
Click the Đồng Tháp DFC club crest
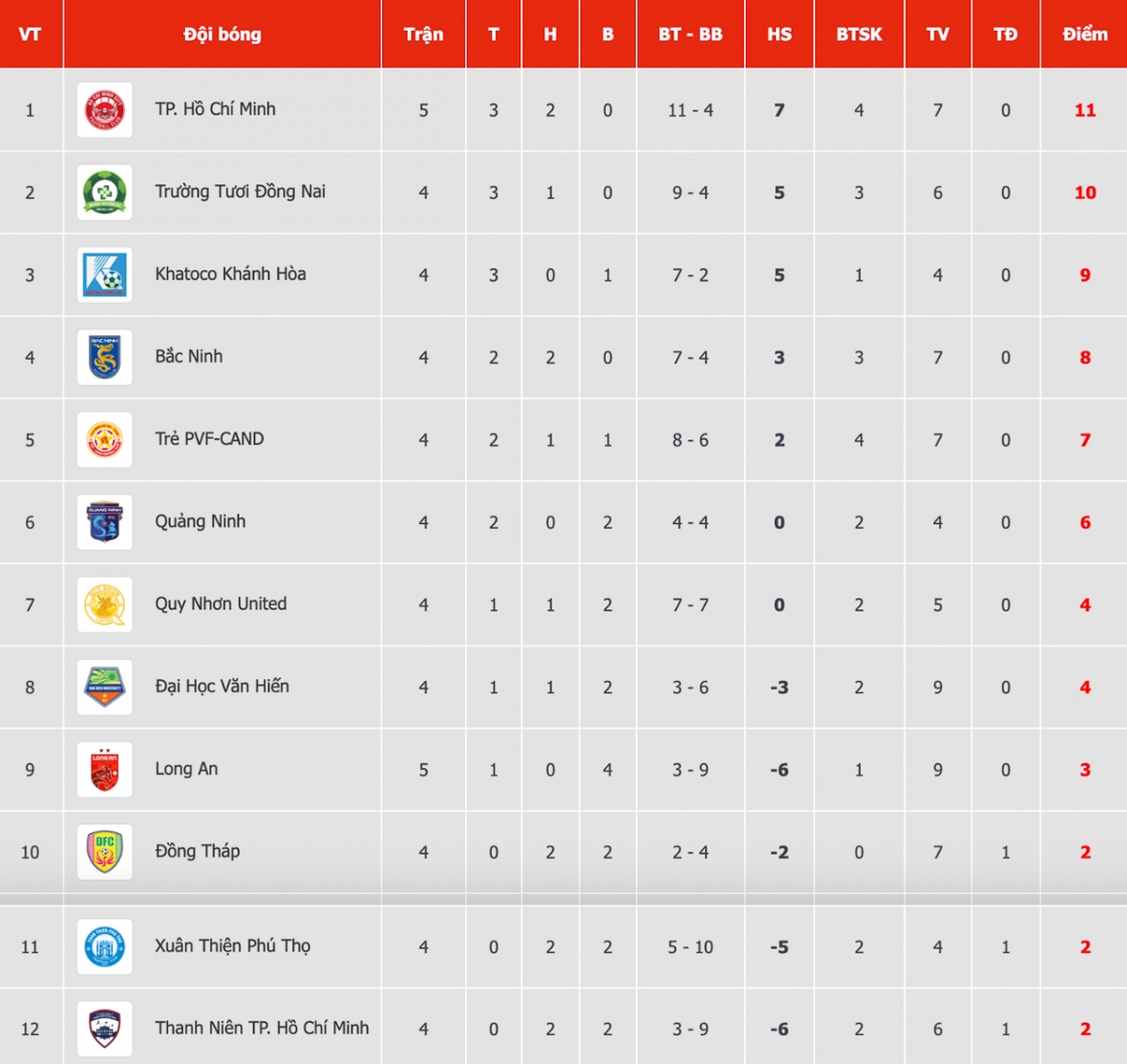click(x=104, y=852)
